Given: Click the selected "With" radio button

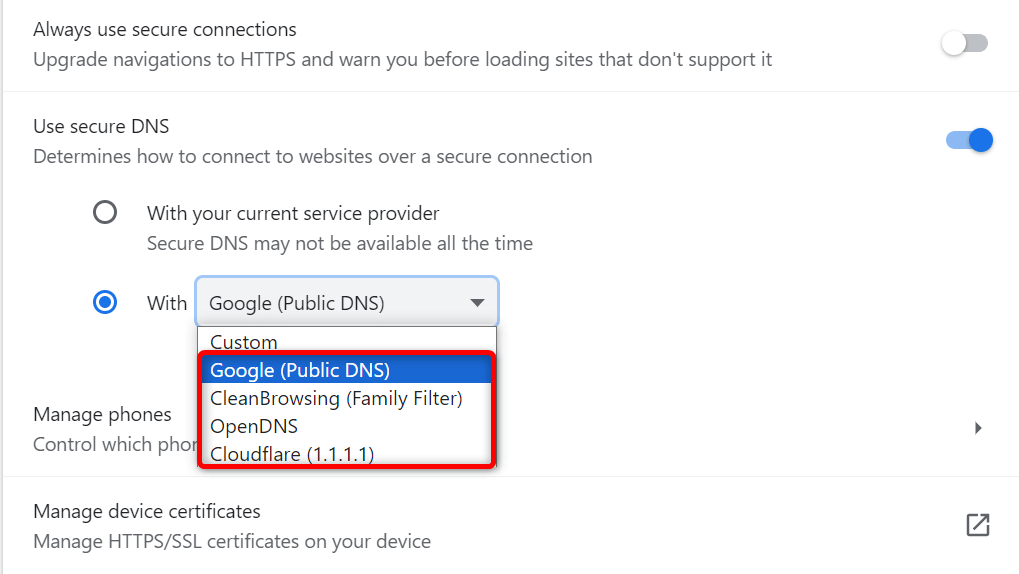Looking at the screenshot, I should [105, 302].
